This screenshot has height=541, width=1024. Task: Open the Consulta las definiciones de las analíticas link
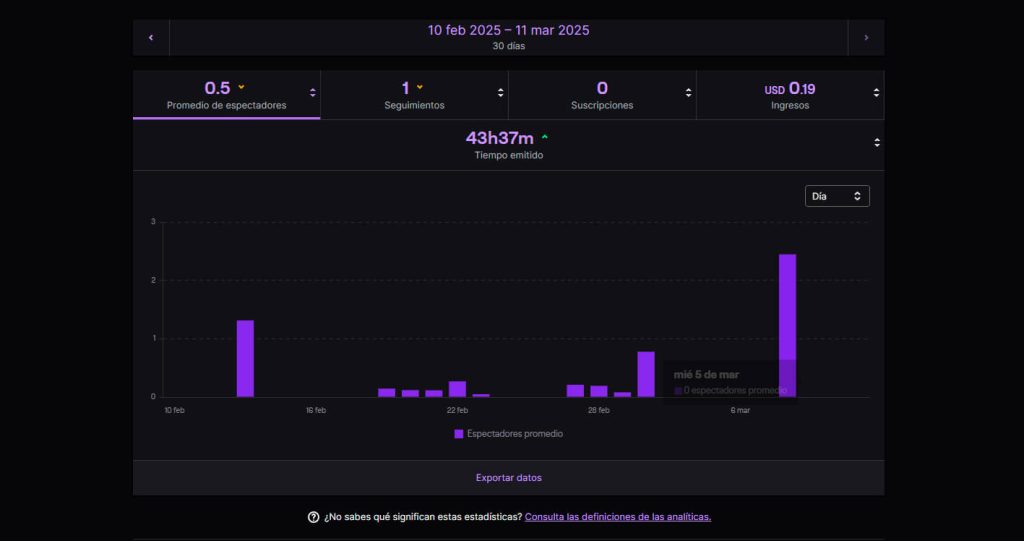(x=617, y=517)
